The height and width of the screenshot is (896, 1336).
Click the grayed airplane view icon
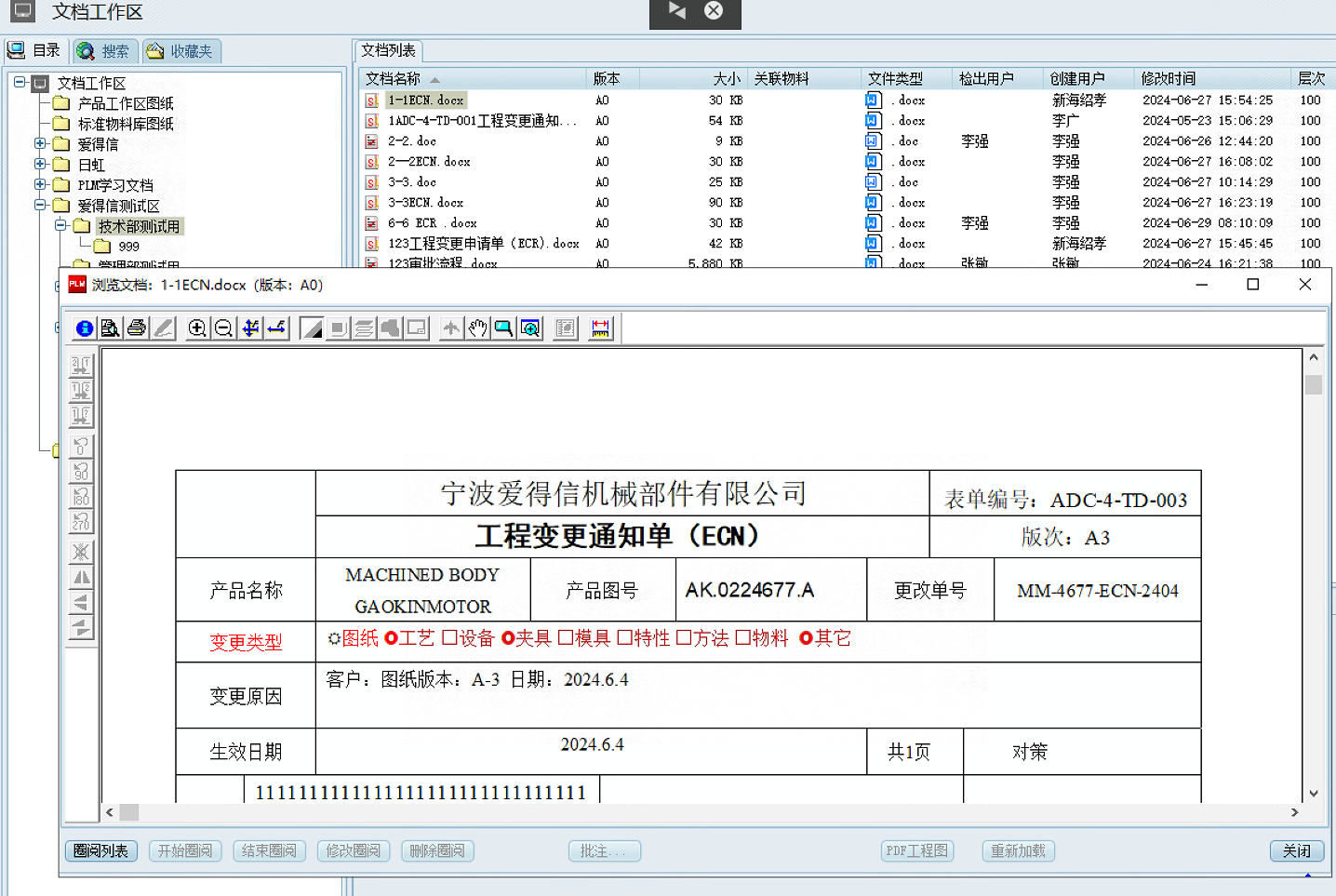point(451,328)
